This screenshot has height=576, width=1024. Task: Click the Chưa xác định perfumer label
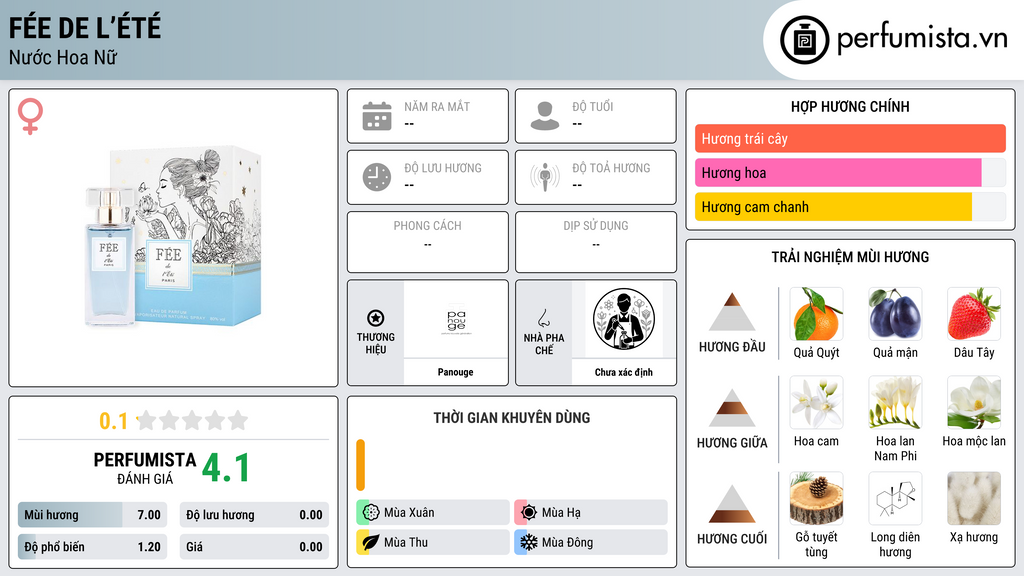(x=624, y=372)
